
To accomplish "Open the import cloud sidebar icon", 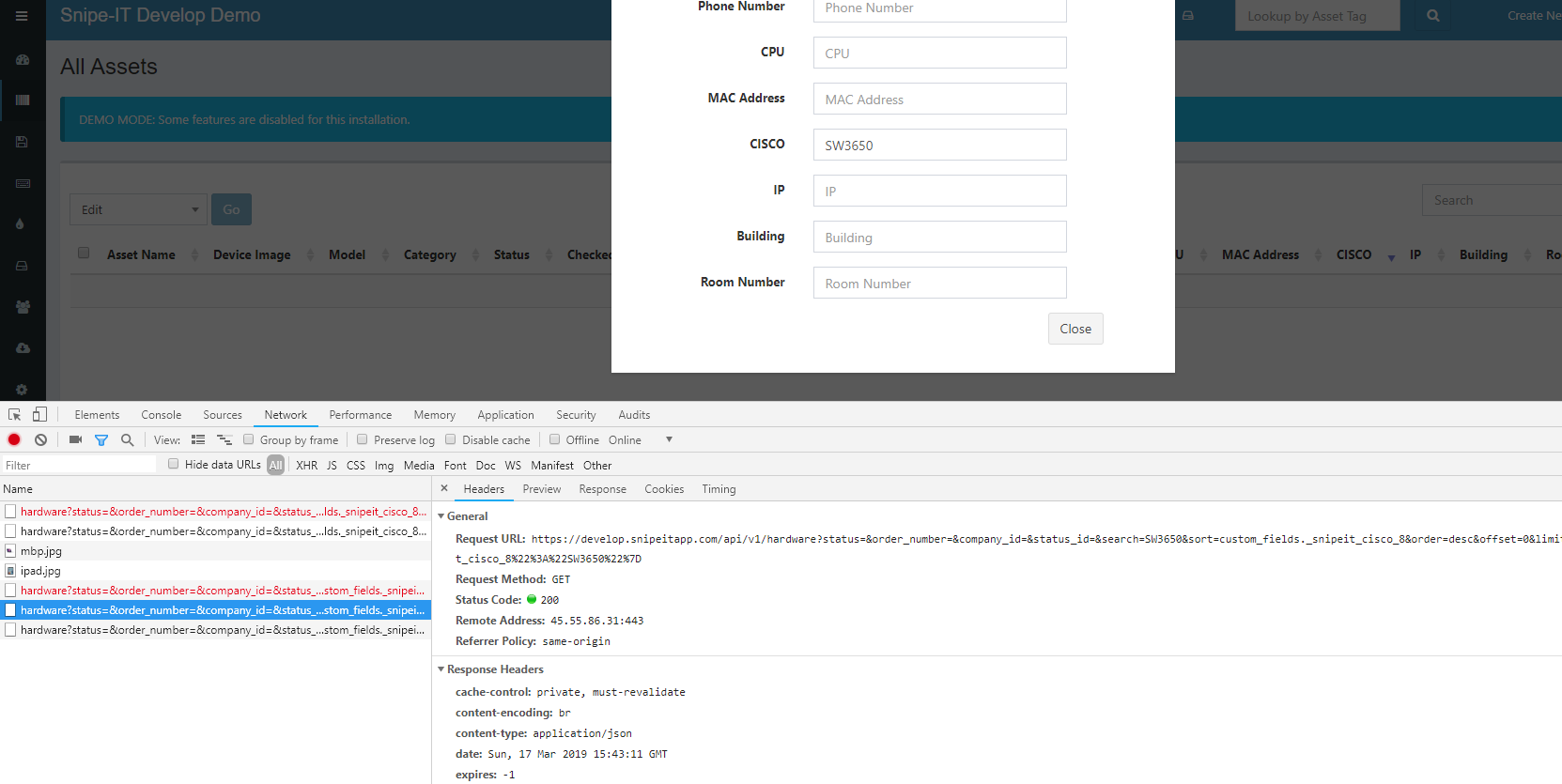I will click(23, 347).
